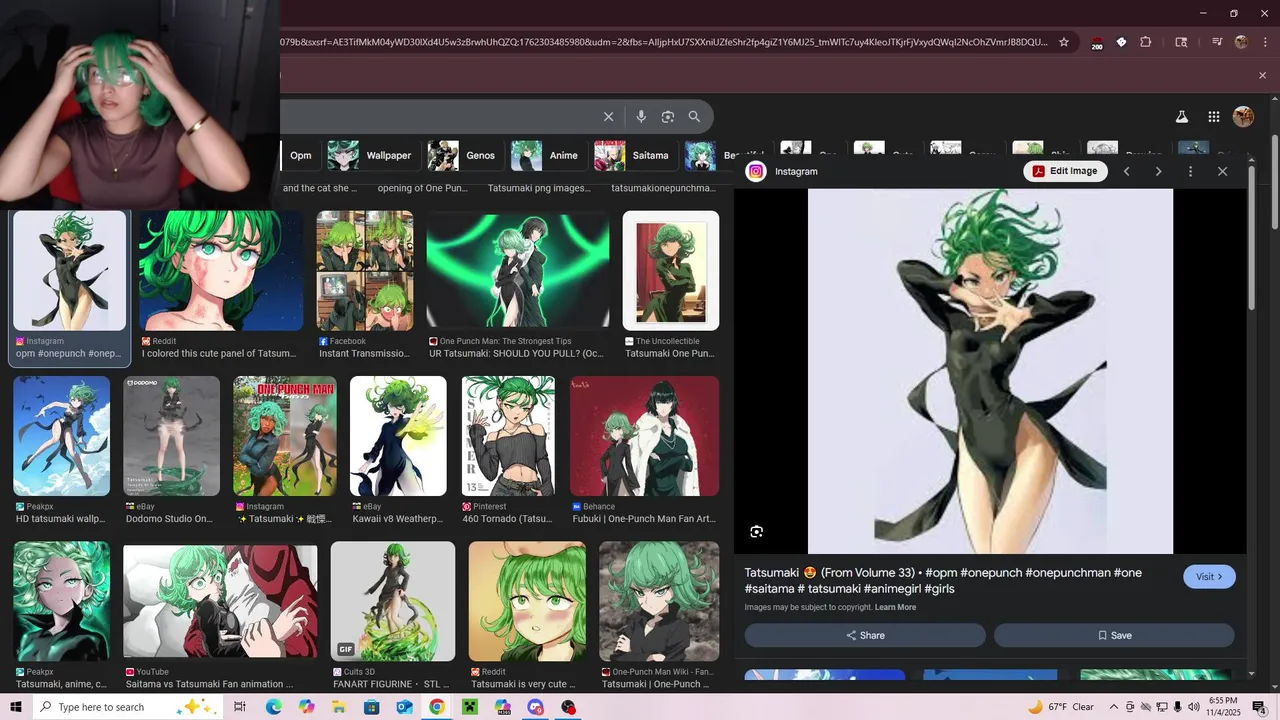Open Search Labs flask icon
Screen dimensions: 1280x720
pyautogui.click(x=1181, y=117)
